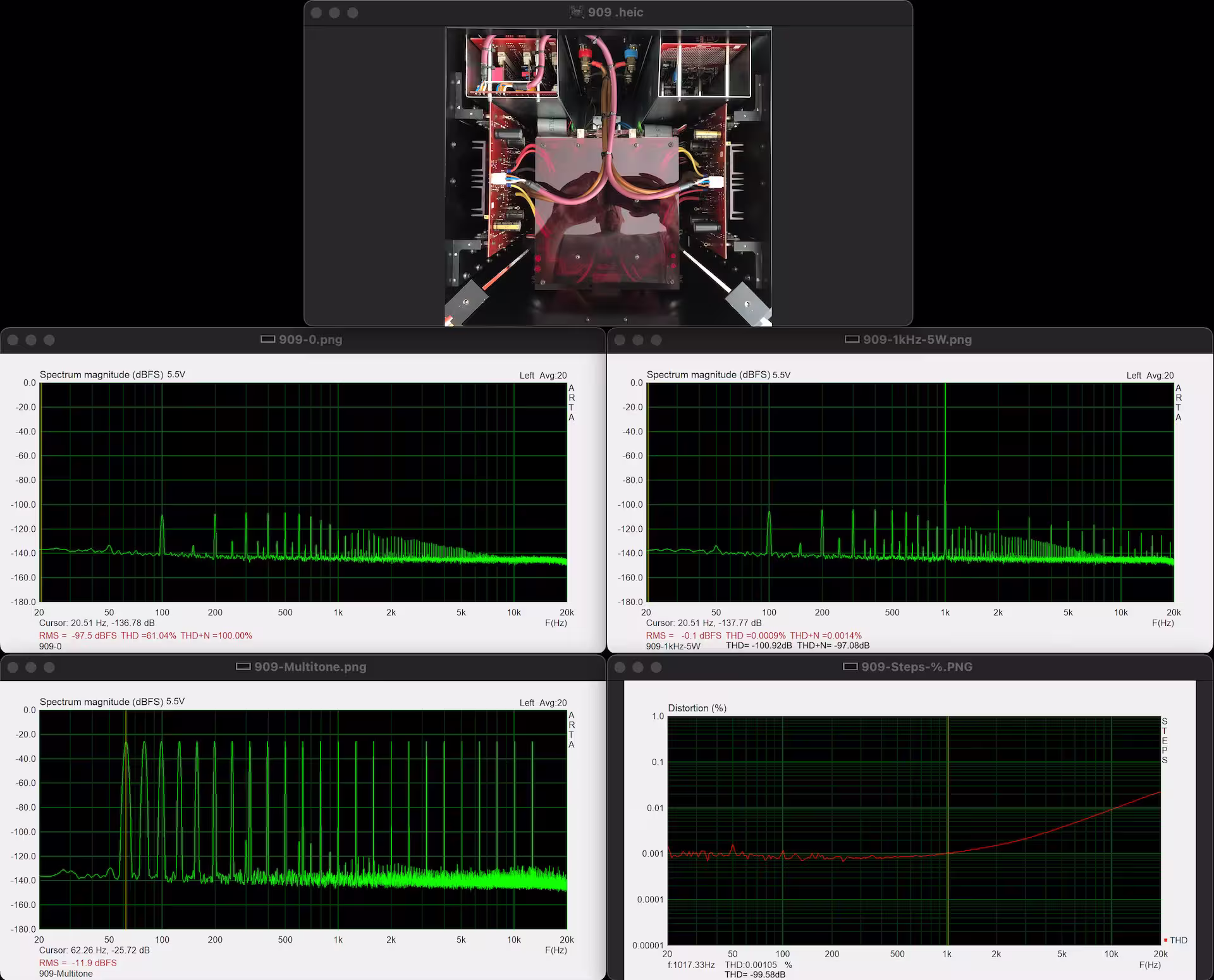Click the amplifier interior photo
The width and height of the screenshot is (1214, 980).
pyautogui.click(x=608, y=176)
